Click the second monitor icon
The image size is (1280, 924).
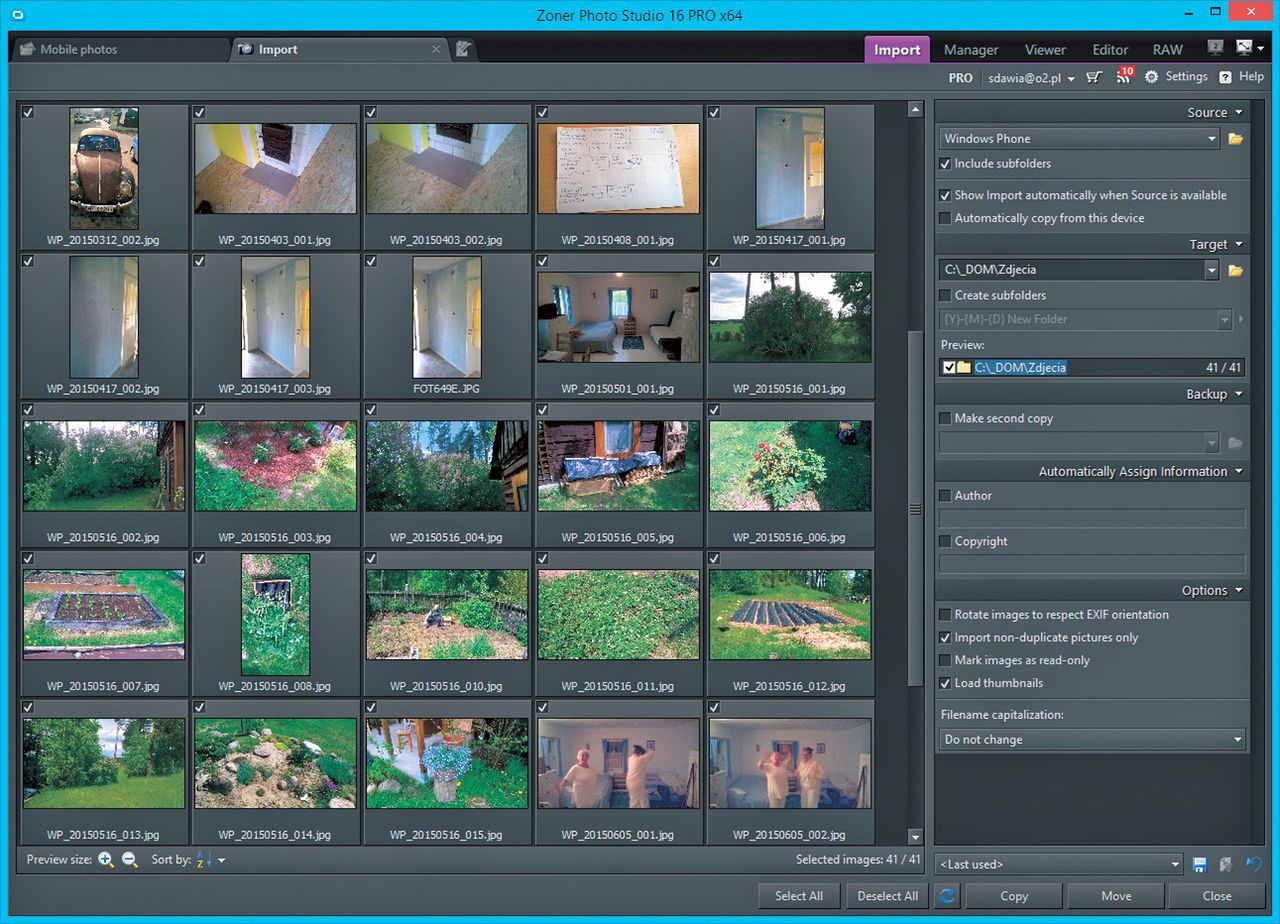(1215, 48)
